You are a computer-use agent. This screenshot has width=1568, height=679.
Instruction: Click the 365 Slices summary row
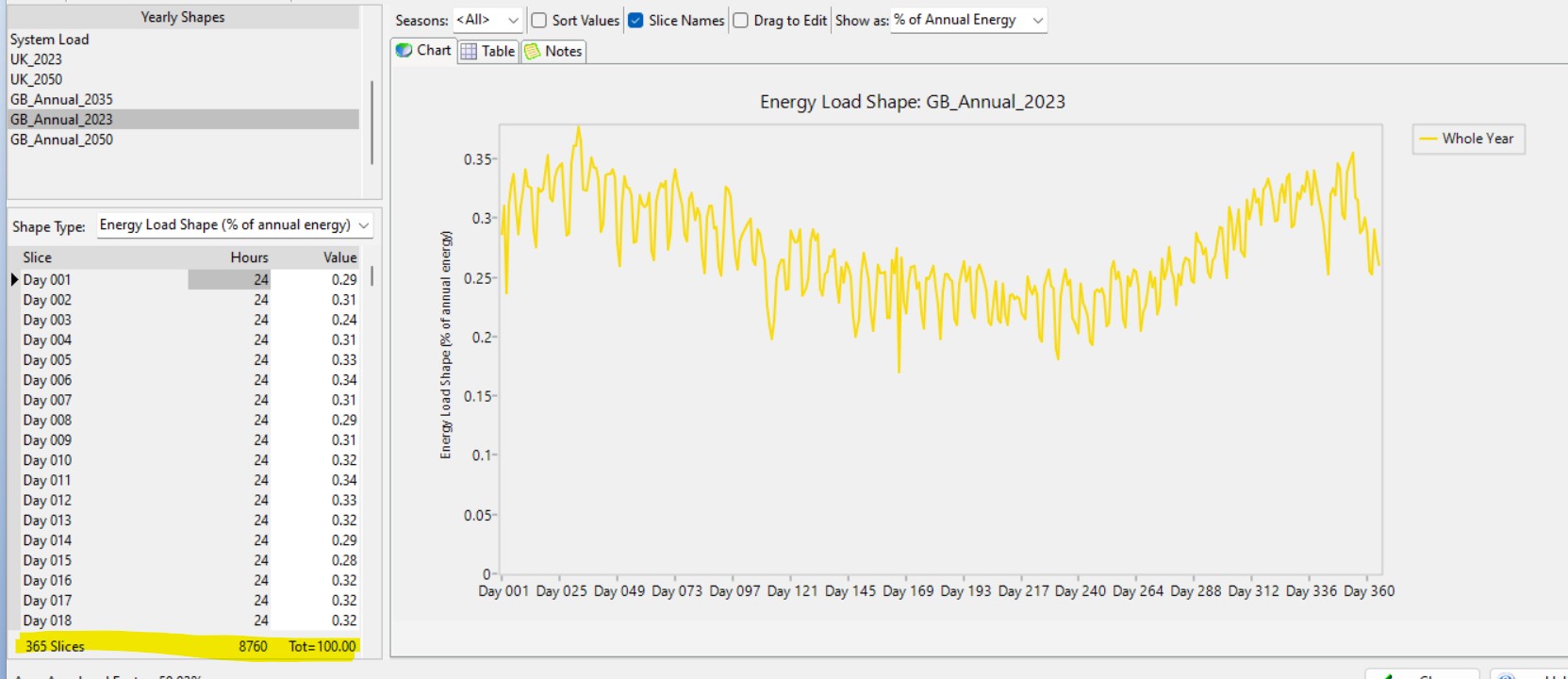(x=187, y=646)
